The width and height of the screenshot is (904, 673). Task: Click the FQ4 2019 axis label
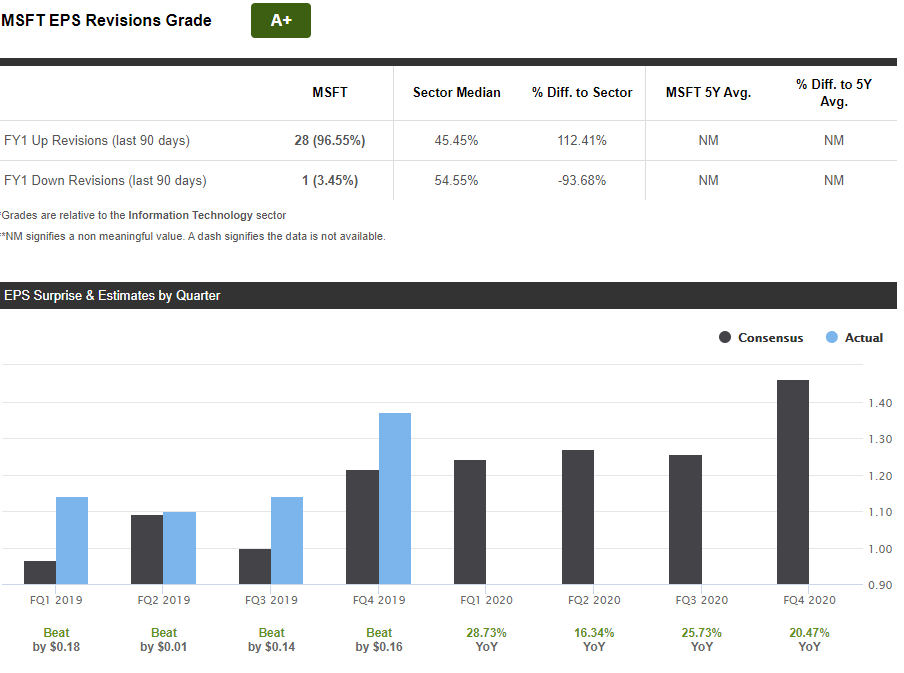click(x=379, y=600)
